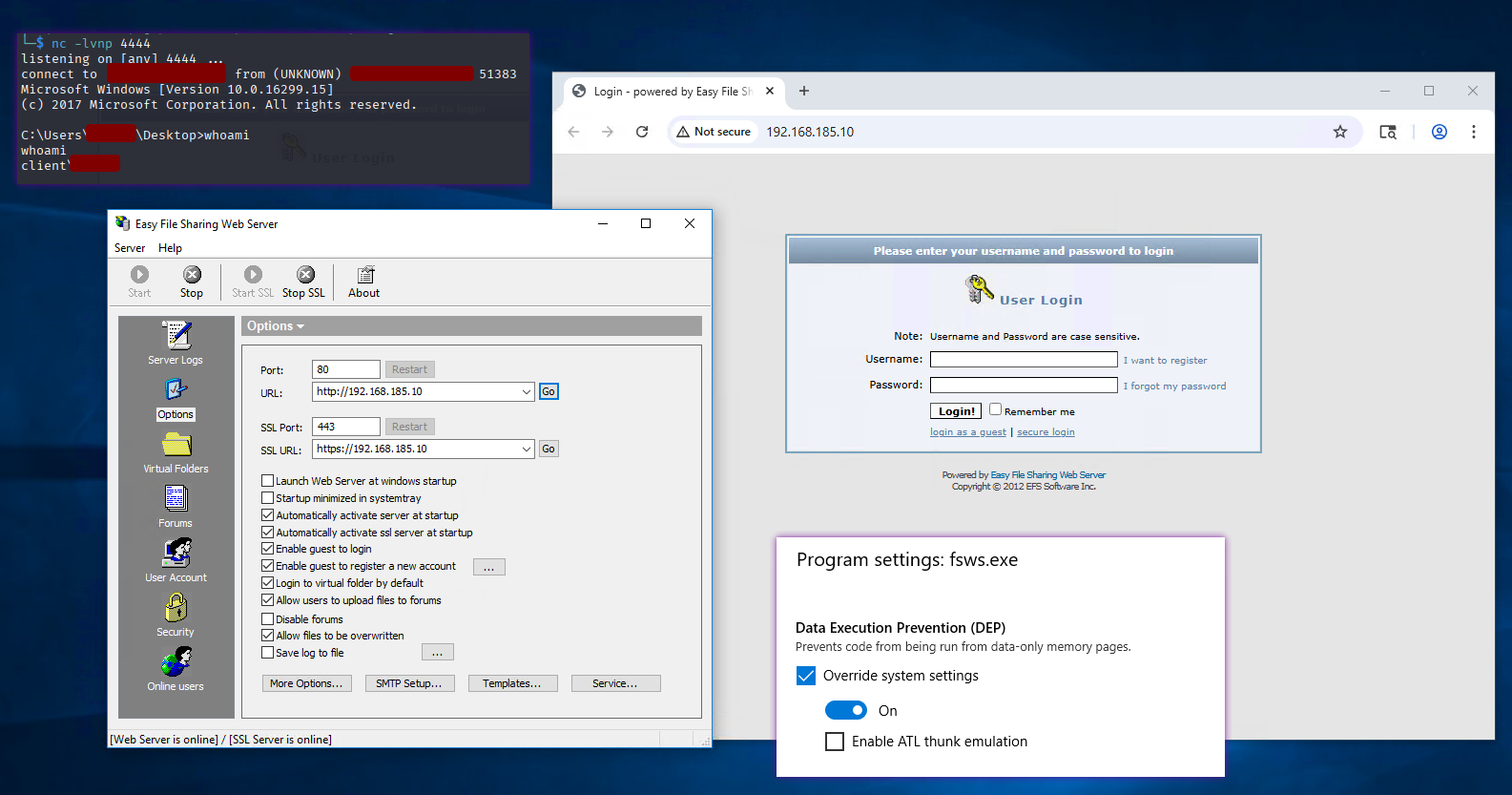Click the ellipsis button beside Save log to file
The height and width of the screenshot is (795, 1512).
coord(438,652)
